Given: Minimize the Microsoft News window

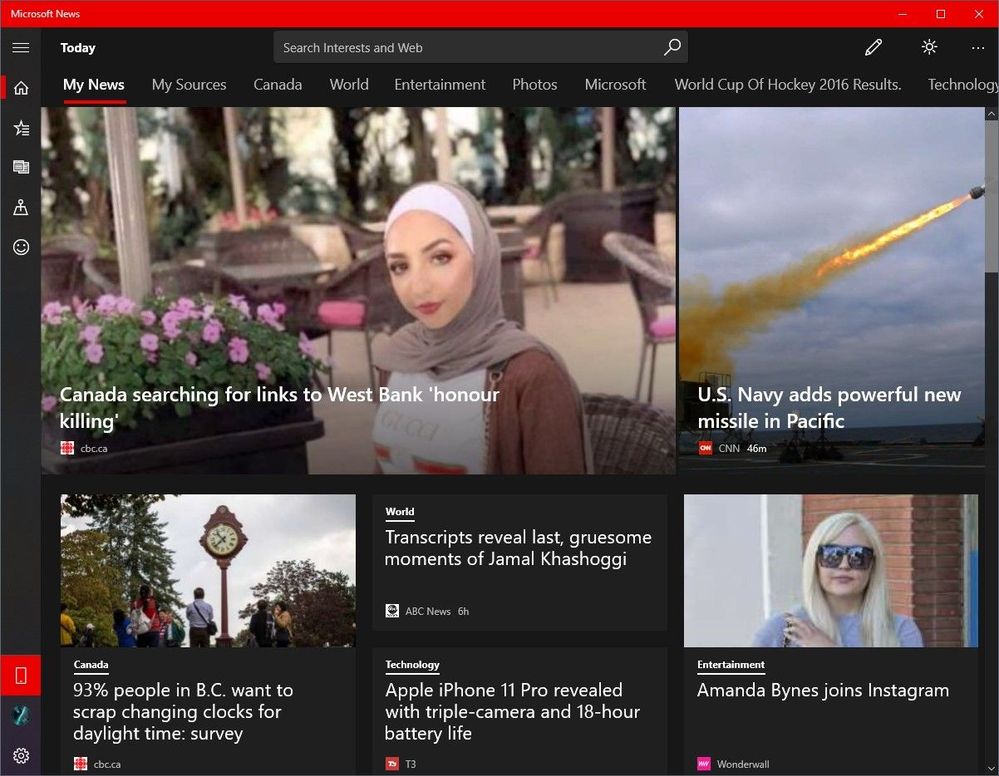Looking at the screenshot, I should [x=902, y=13].
